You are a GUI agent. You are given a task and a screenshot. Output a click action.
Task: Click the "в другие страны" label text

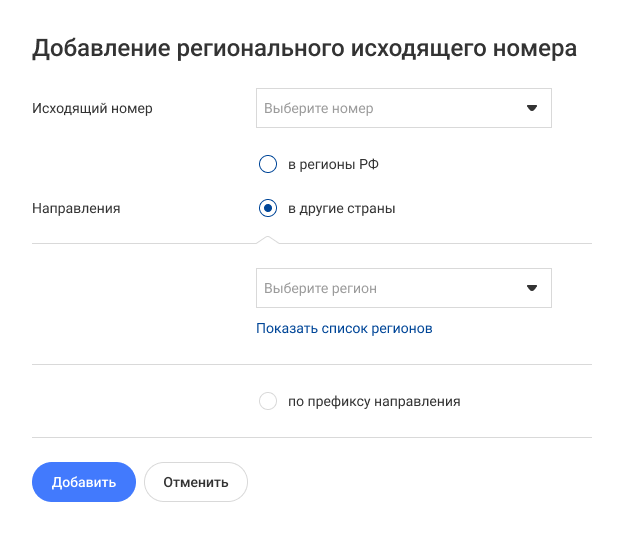[x=341, y=209]
